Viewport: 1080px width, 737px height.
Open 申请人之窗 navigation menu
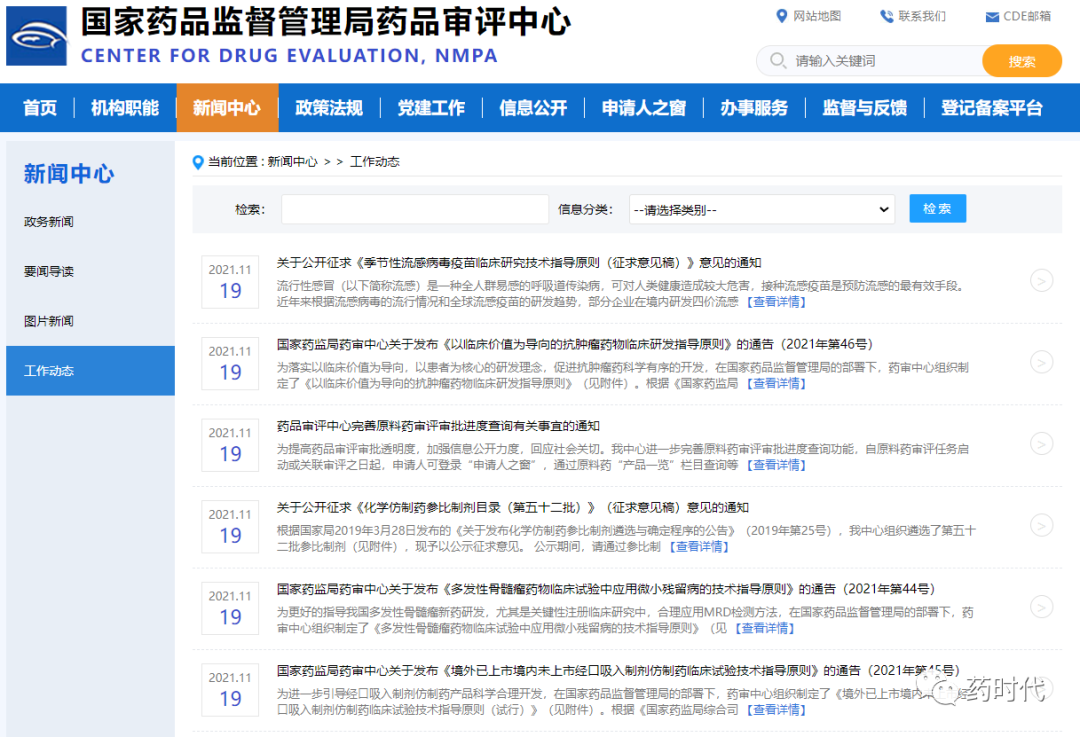[643, 108]
